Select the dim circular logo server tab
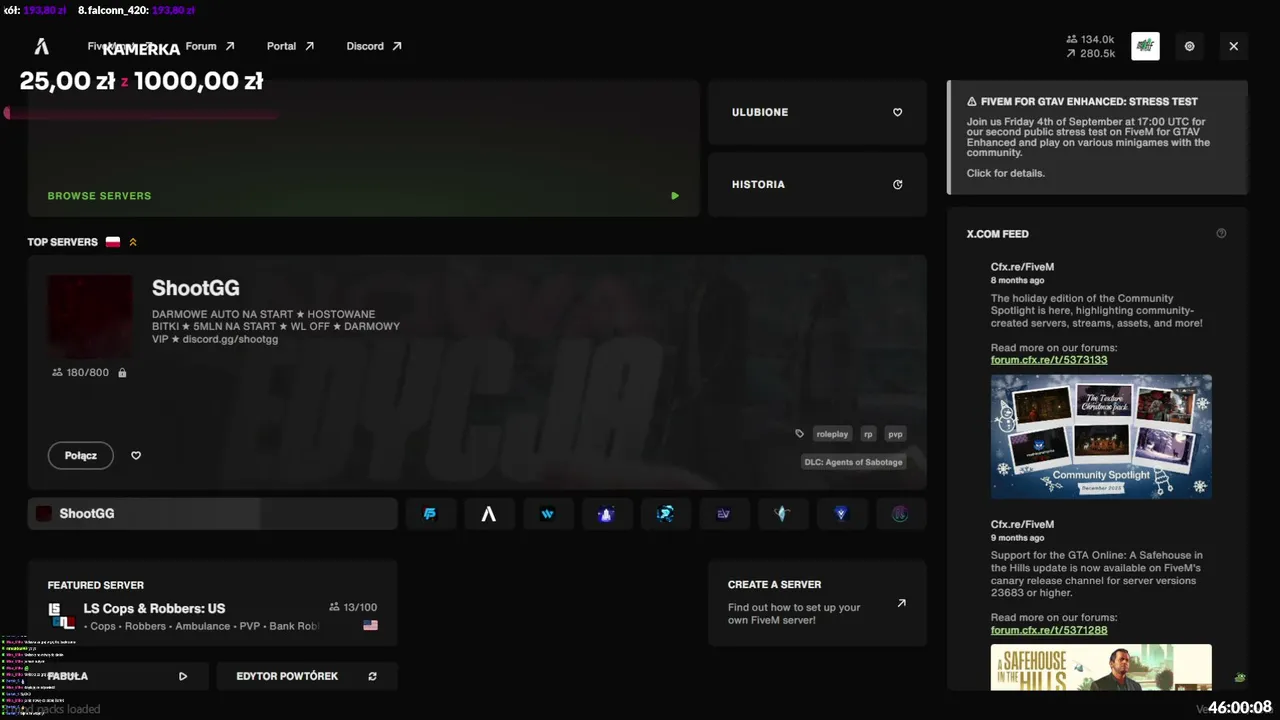1280x720 pixels. 900,514
